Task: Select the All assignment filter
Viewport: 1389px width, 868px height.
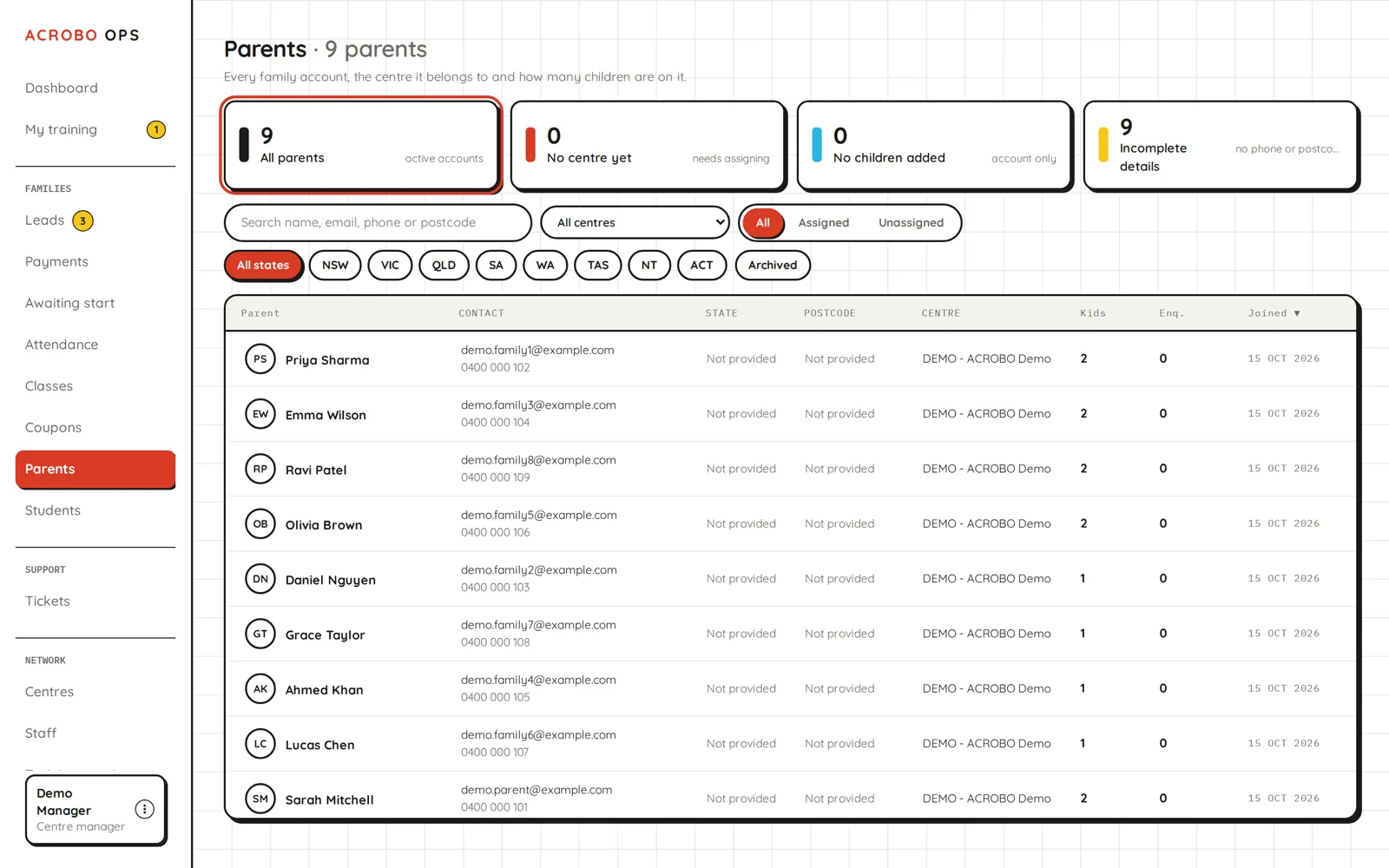Action: [x=762, y=222]
